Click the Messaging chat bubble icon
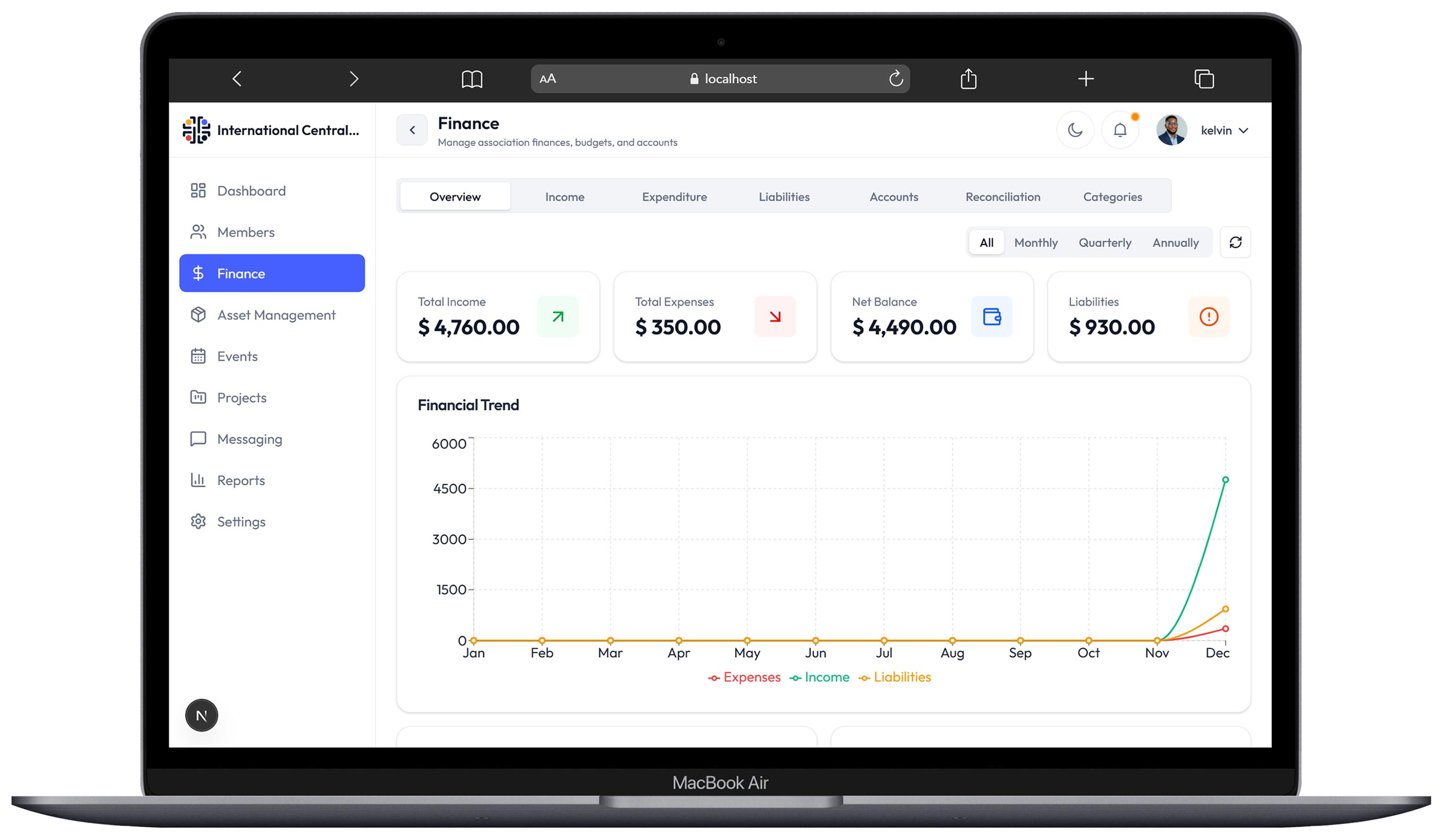The width and height of the screenshot is (1442, 840). tap(199, 438)
